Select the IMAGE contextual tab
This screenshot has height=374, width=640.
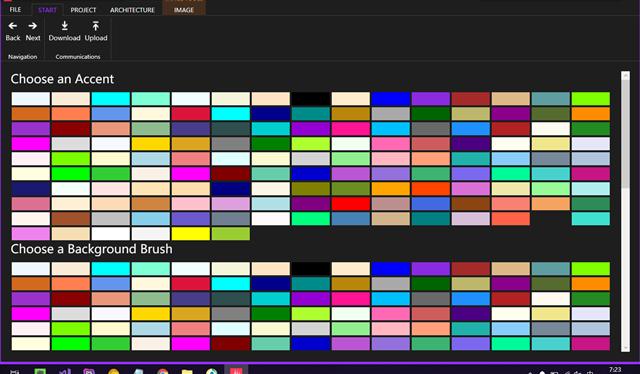coord(184,10)
